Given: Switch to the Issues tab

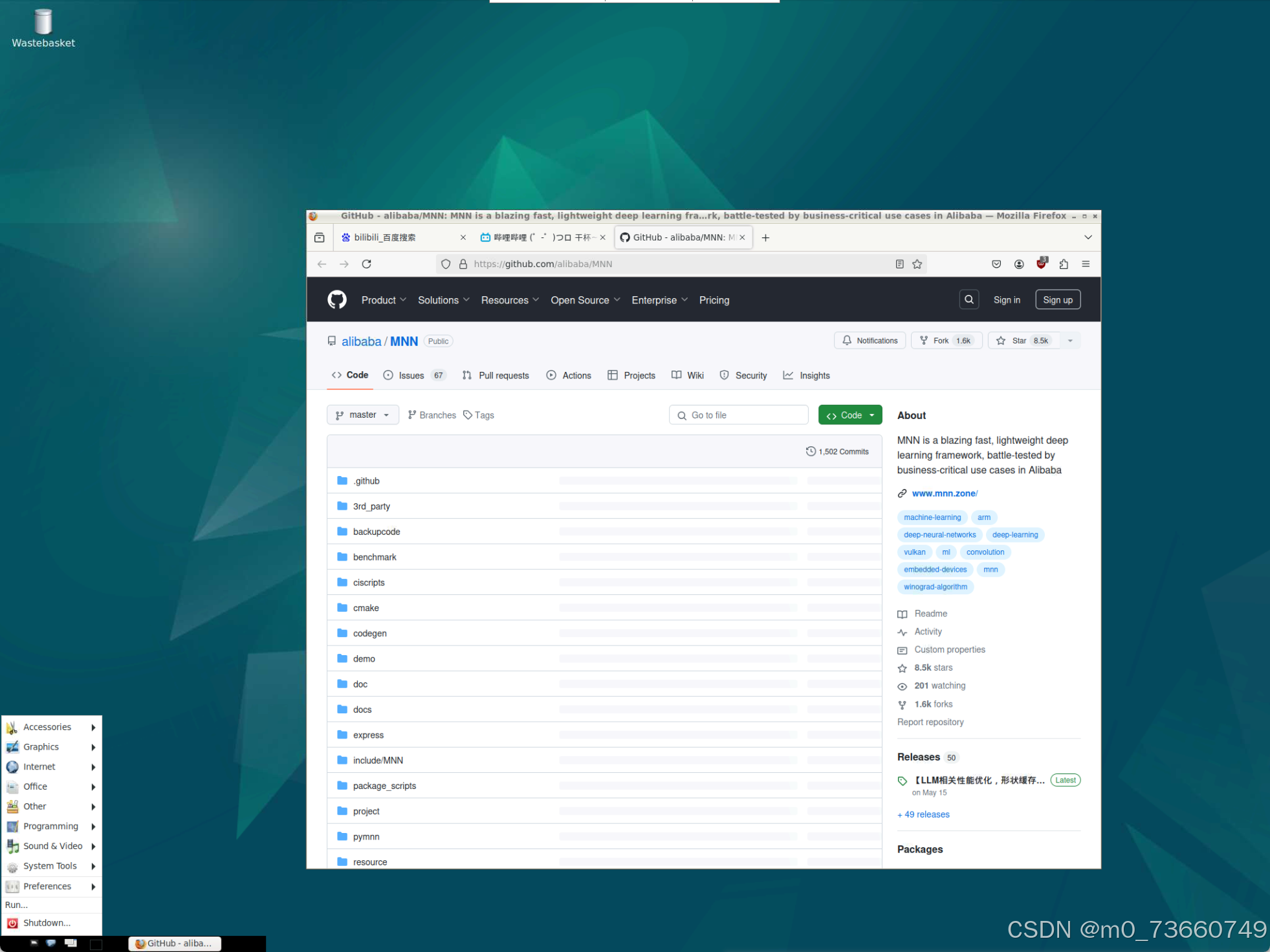Looking at the screenshot, I should pyautogui.click(x=411, y=376).
